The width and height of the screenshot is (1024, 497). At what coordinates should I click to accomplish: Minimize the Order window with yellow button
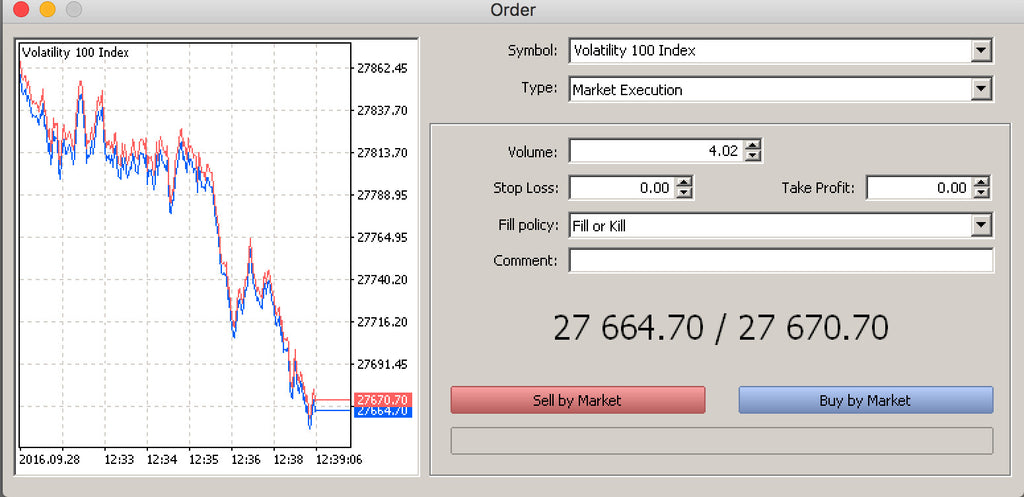(x=47, y=10)
